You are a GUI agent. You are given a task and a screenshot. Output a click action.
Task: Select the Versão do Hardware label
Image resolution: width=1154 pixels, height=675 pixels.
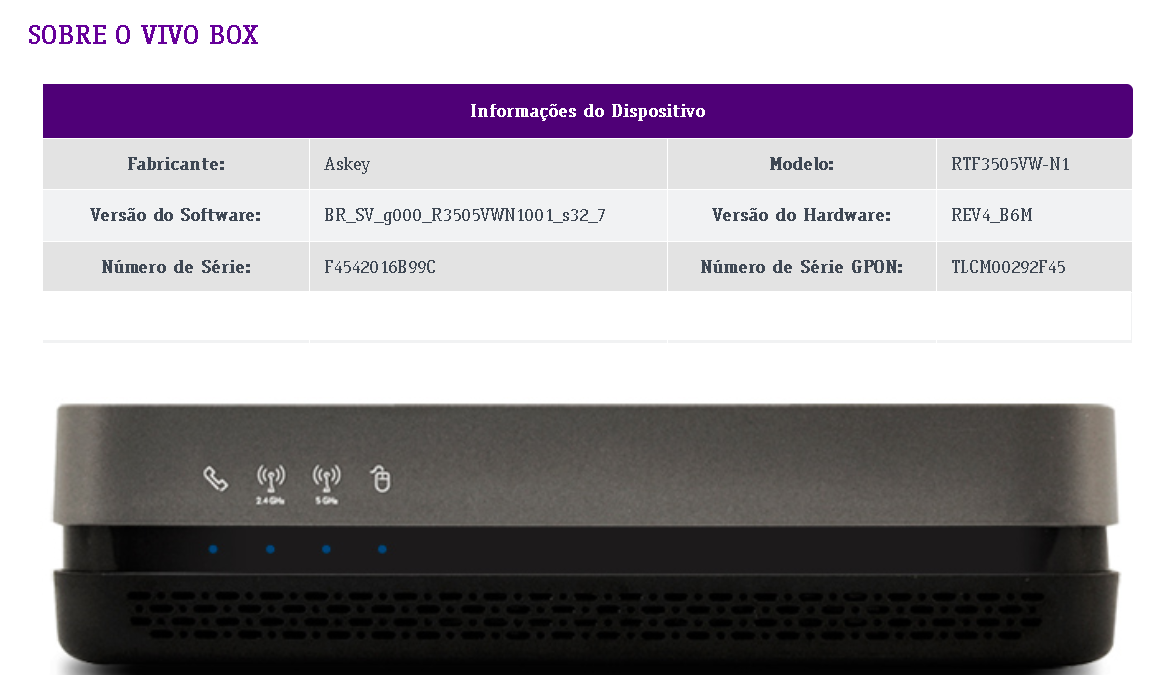tap(801, 215)
